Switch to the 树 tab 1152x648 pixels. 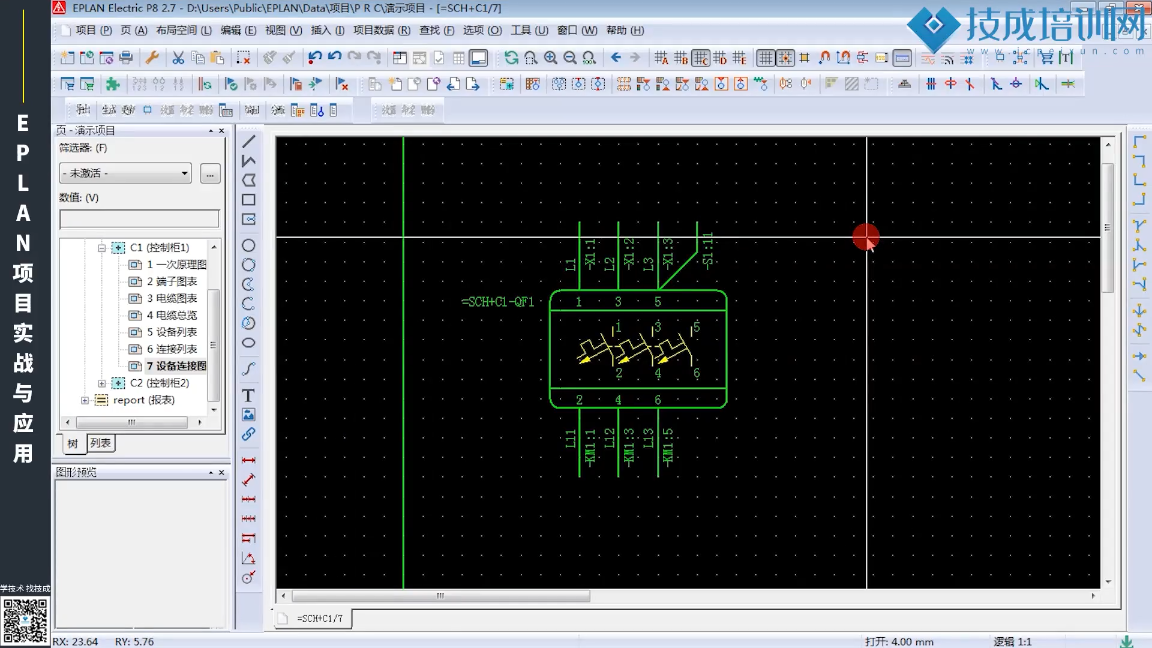[x=73, y=443]
